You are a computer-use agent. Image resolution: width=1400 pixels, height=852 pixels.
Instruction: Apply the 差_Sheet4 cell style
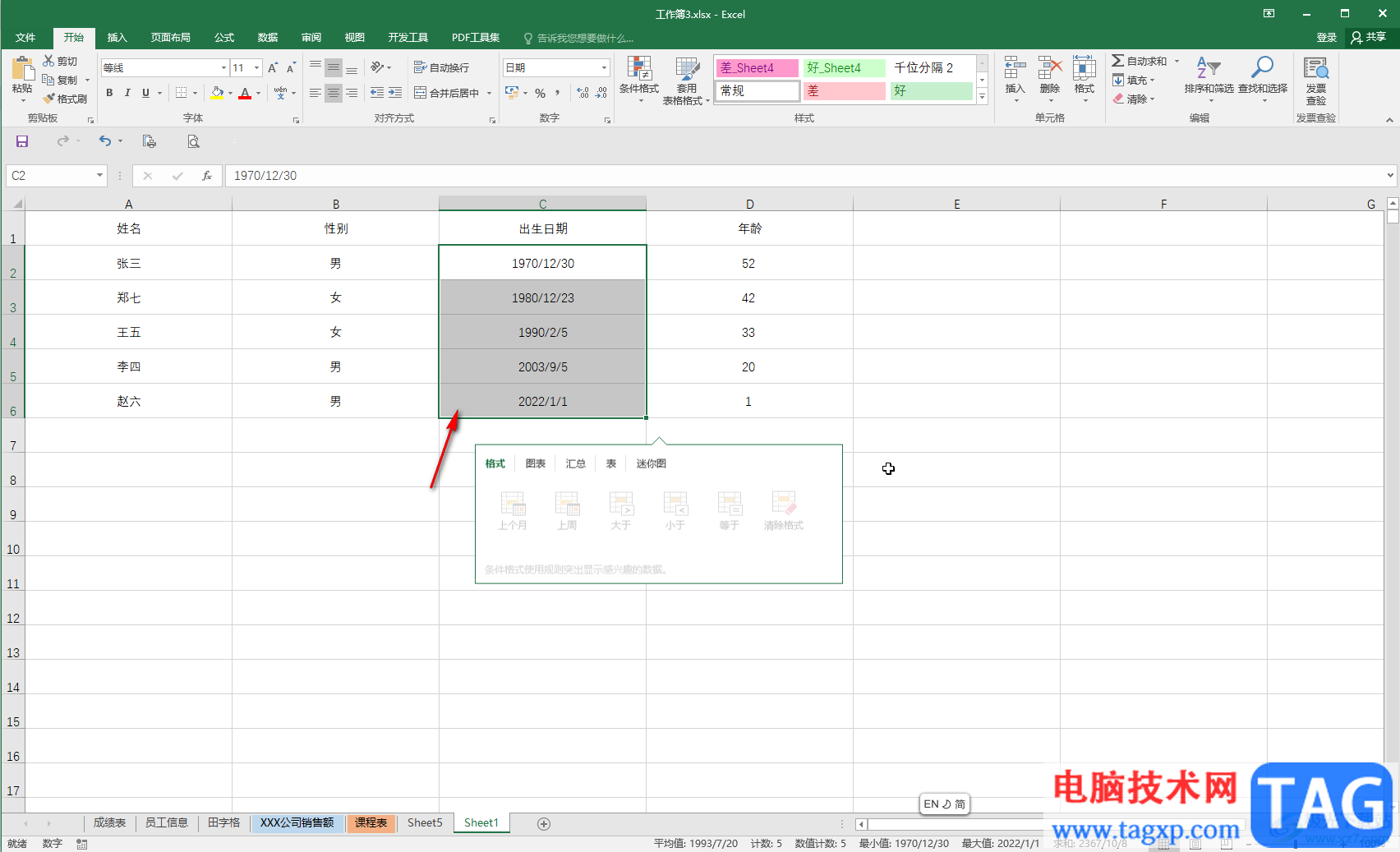757,67
